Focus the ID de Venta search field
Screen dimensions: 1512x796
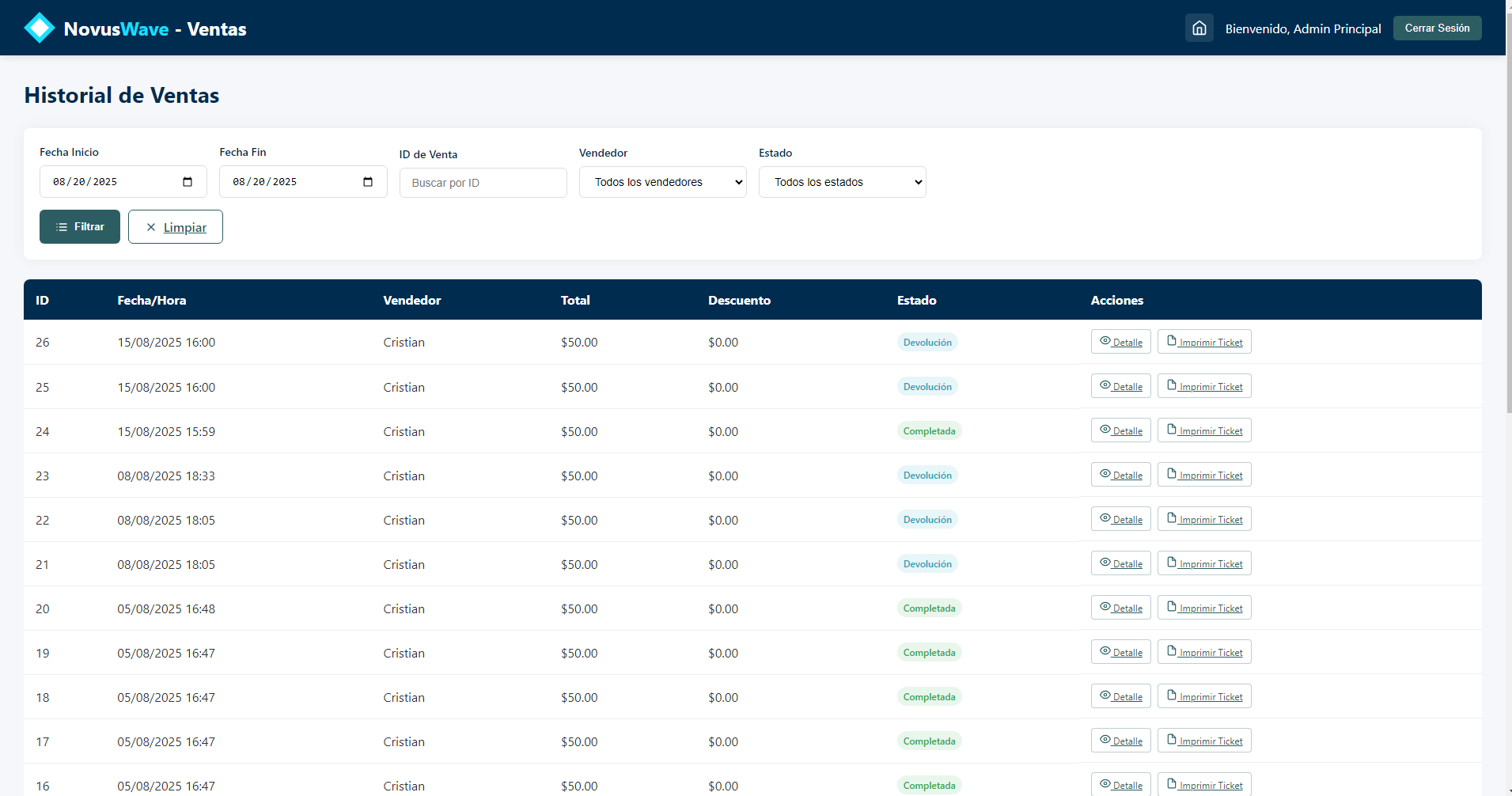click(x=483, y=183)
